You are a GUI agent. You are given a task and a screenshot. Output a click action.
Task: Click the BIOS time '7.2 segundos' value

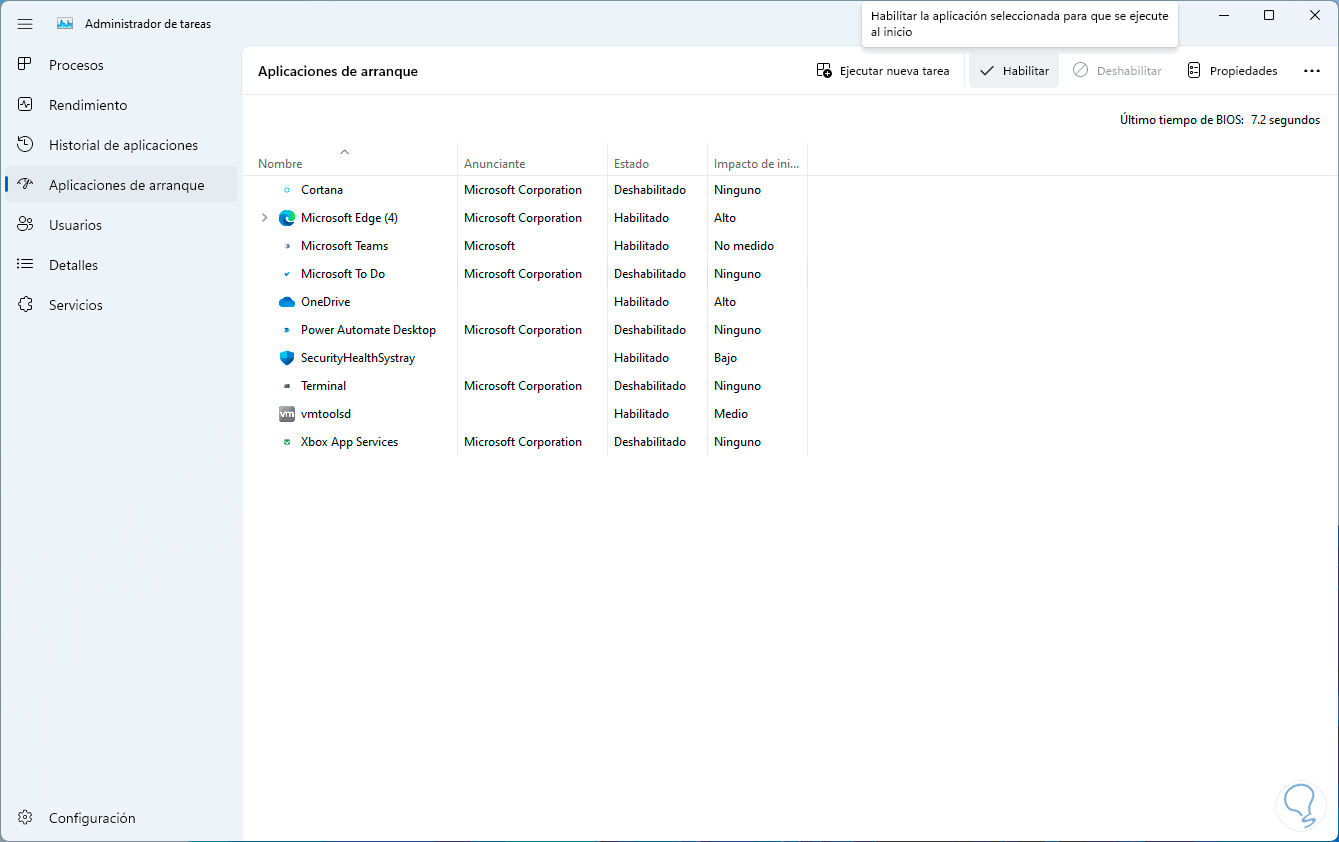point(1285,120)
